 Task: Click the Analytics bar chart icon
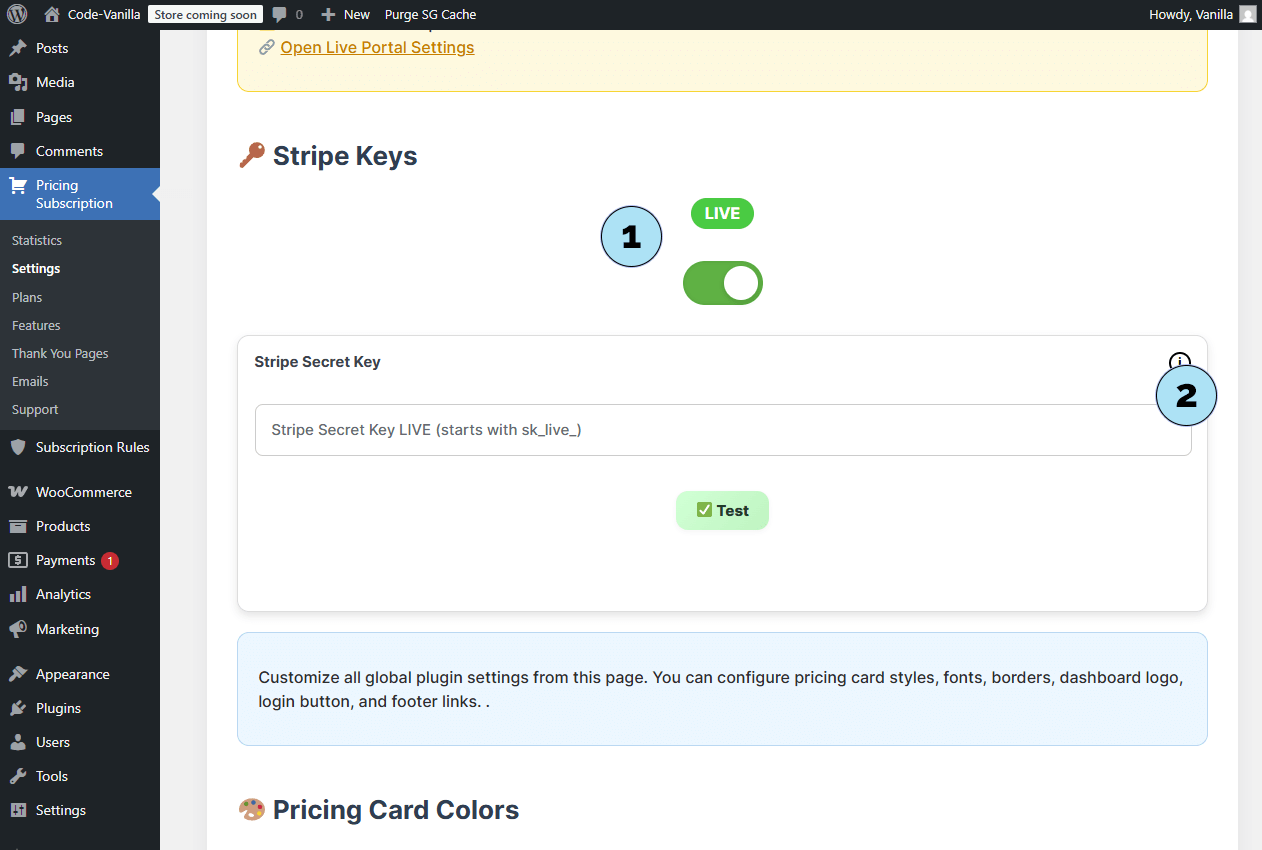tap(18, 594)
